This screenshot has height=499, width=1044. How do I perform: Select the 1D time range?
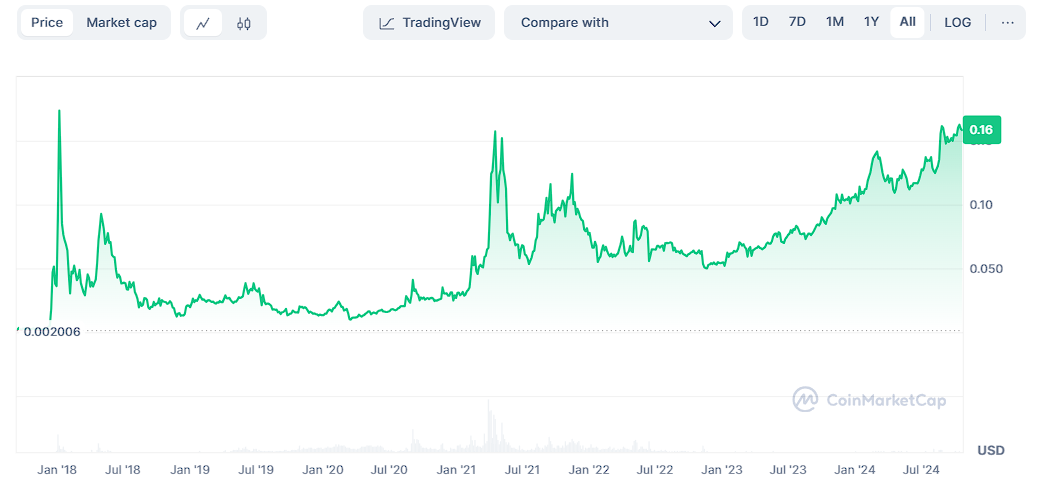761,22
